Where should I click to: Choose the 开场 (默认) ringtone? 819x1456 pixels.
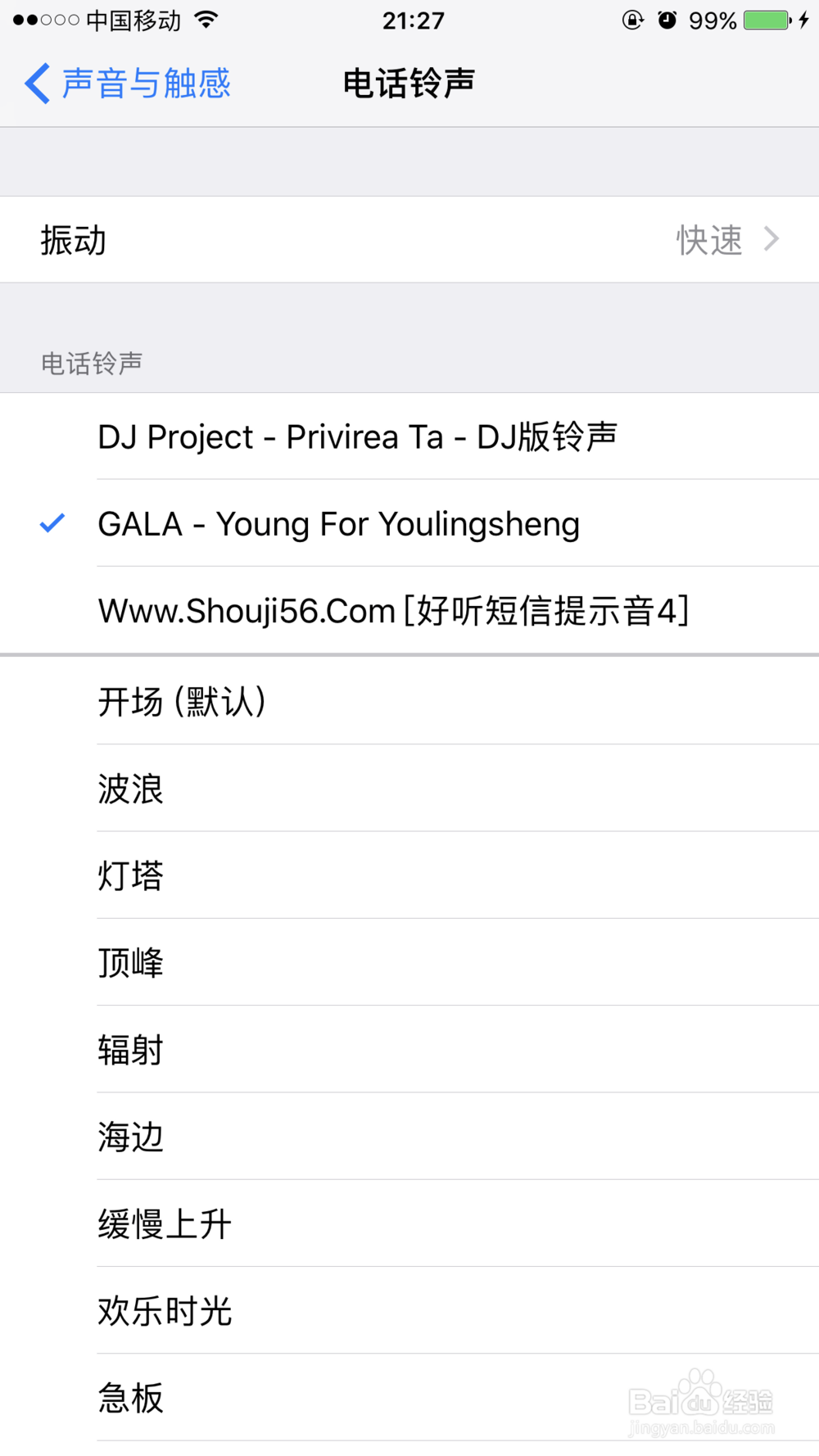click(x=182, y=702)
